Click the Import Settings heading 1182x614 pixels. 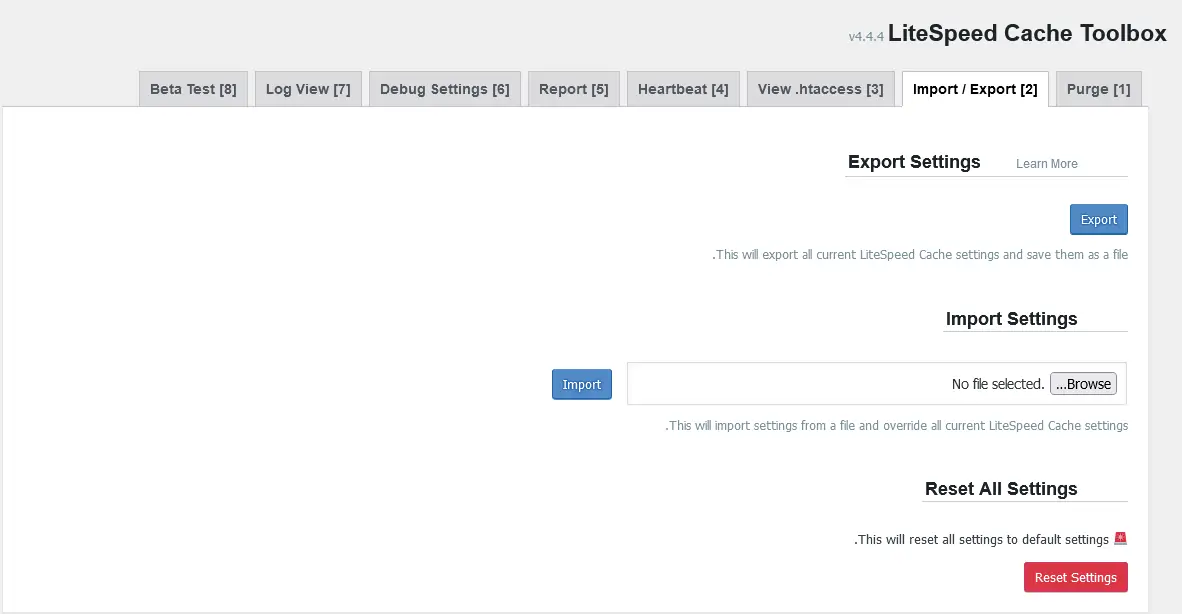(1011, 319)
